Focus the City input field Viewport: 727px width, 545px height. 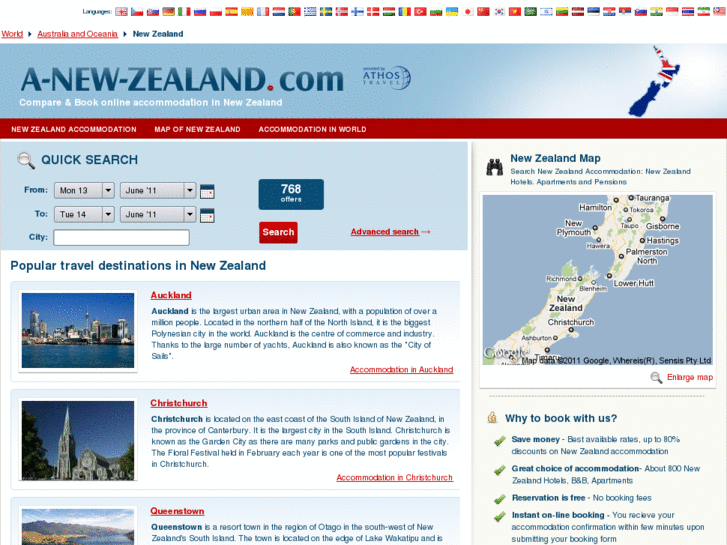pos(121,237)
